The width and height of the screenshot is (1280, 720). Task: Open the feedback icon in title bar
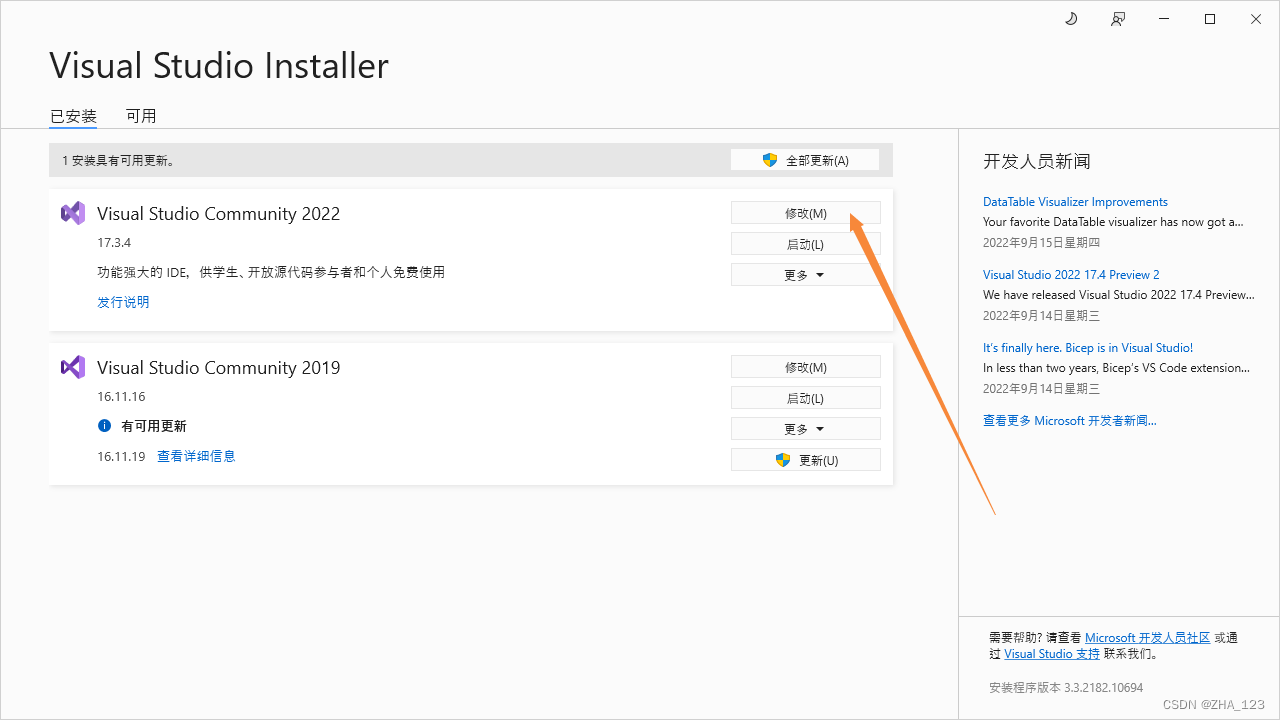click(x=1118, y=19)
